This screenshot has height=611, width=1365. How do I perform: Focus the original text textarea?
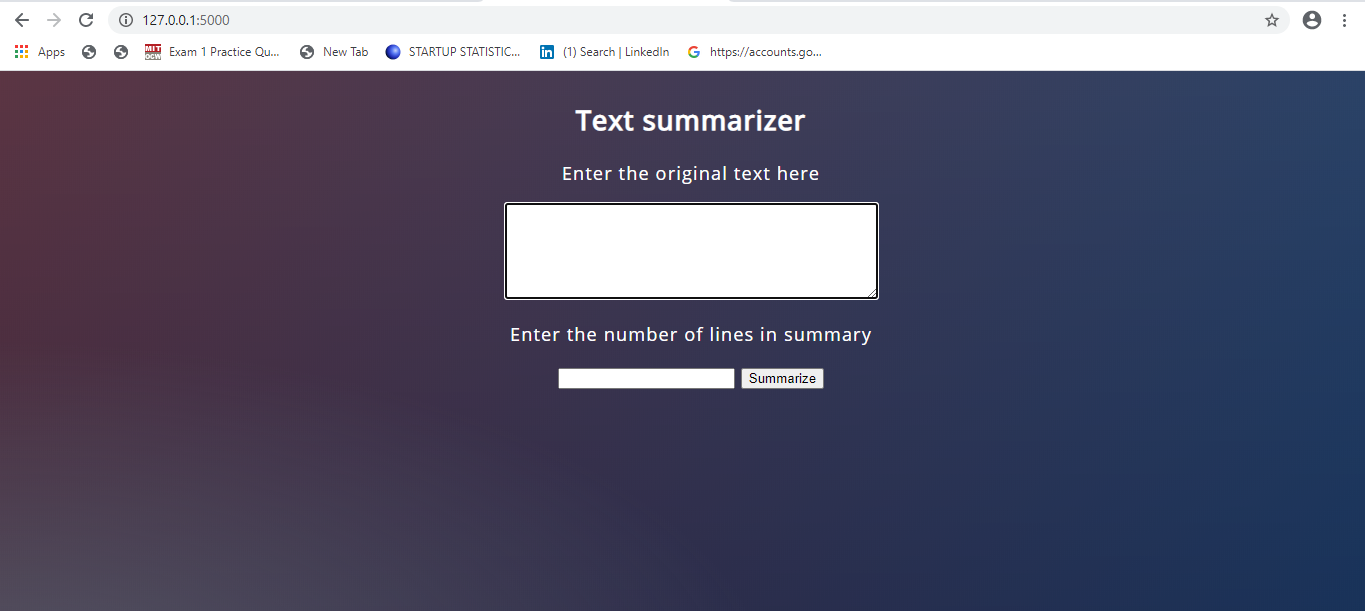coord(691,251)
